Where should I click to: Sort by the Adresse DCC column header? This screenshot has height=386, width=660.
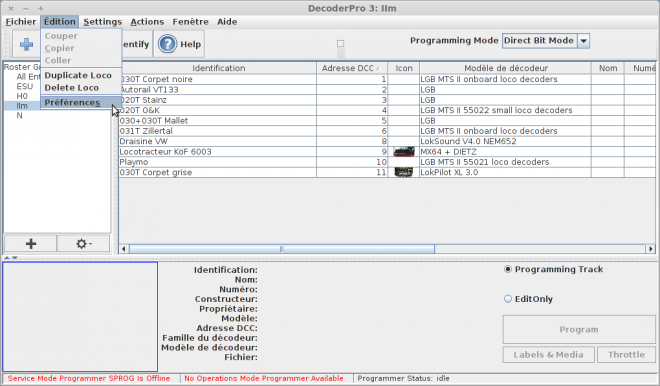352,68
